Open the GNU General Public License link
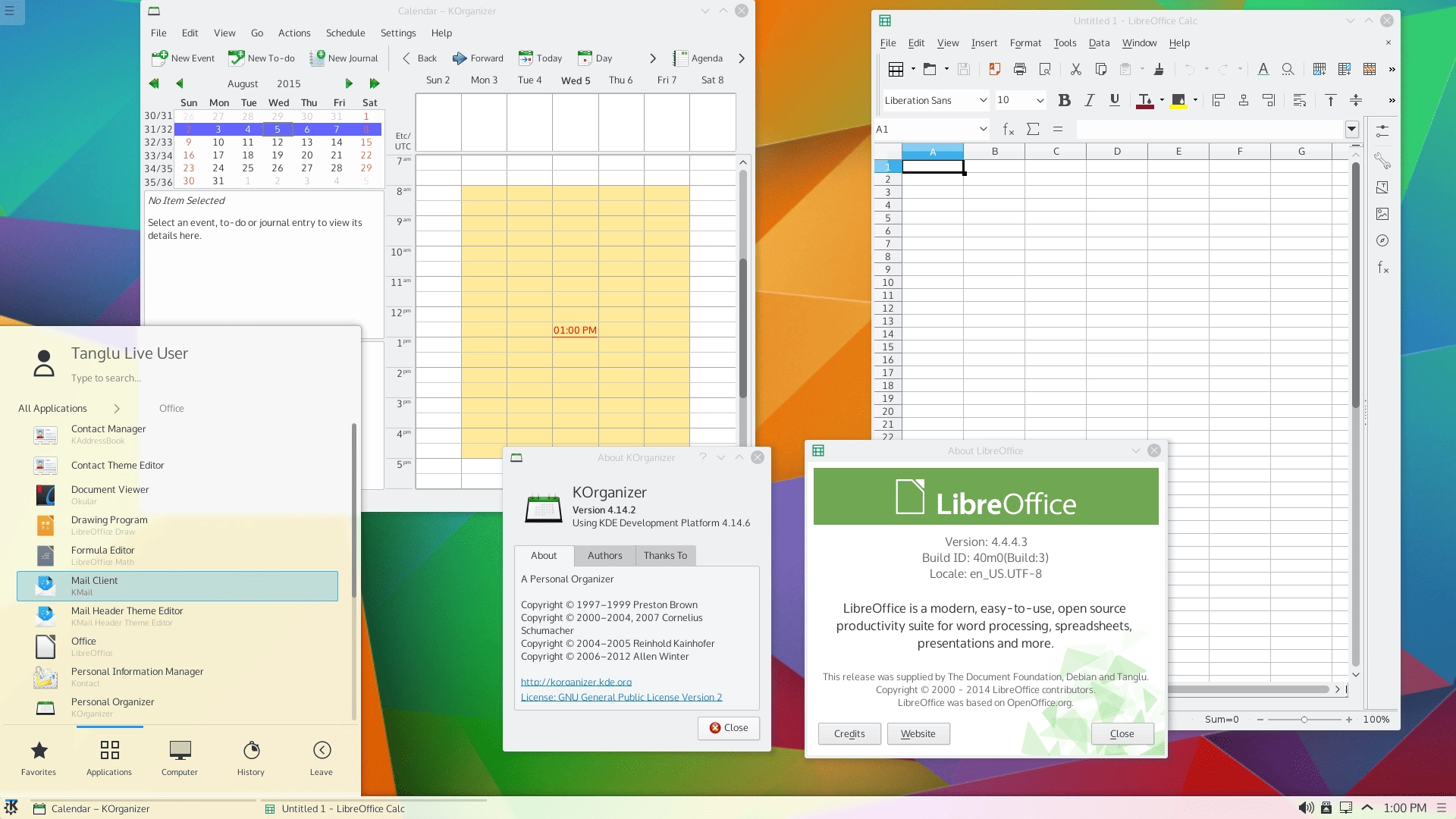Screen dimensions: 1456x819 (x=621, y=698)
